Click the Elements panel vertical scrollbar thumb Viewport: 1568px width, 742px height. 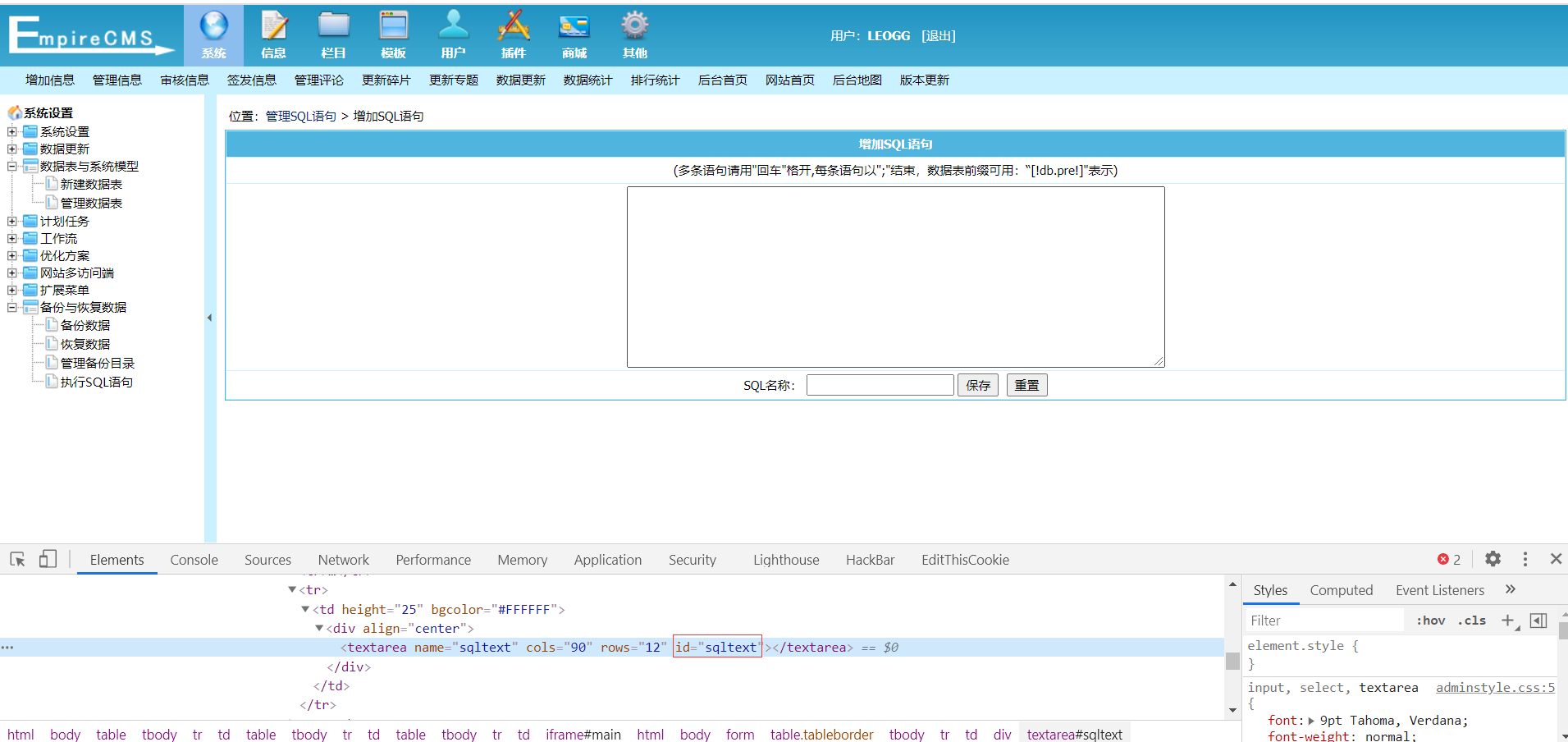point(1232,661)
